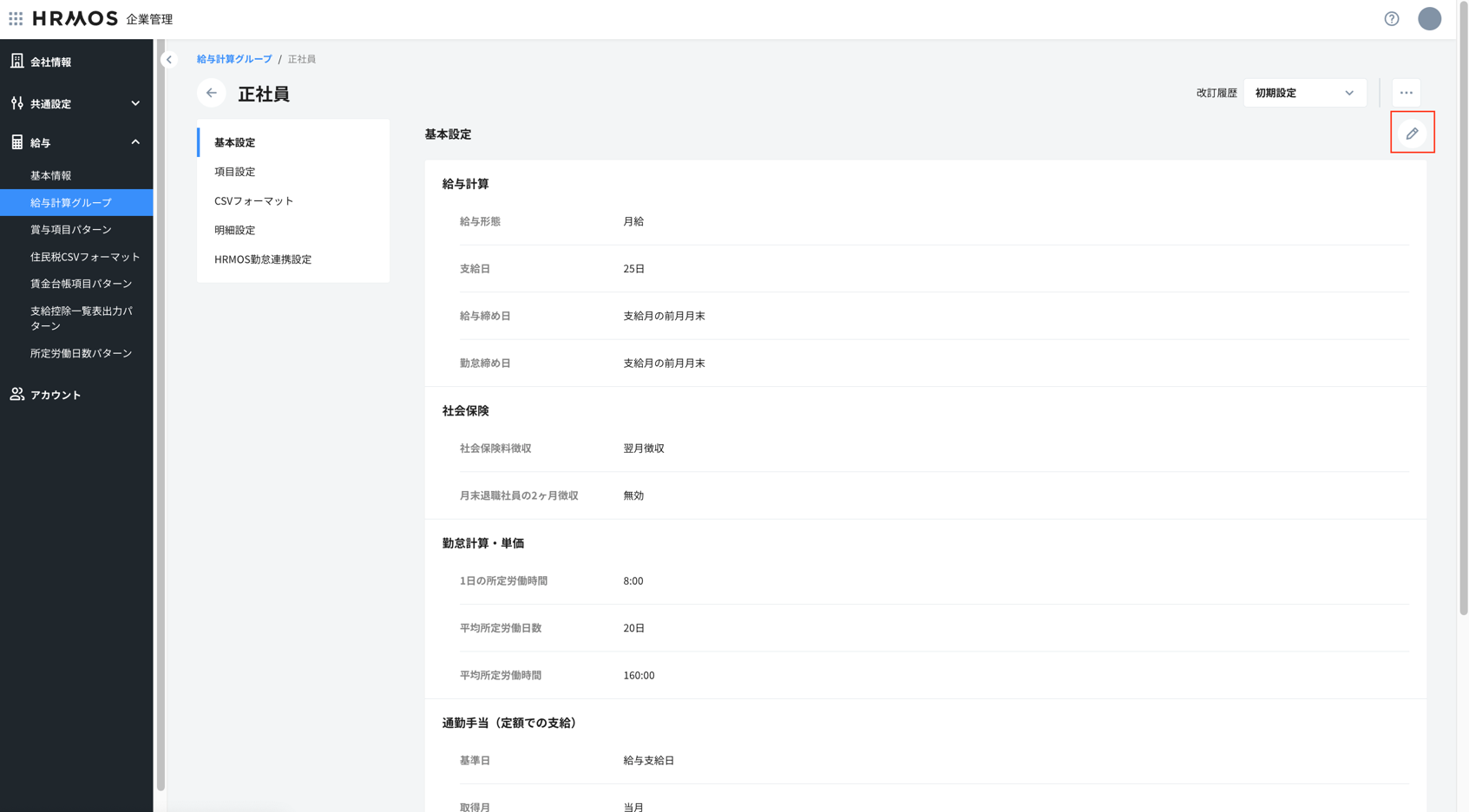Navigate to アカウント in the sidebar
The height and width of the screenshot is (812, 1469).
[x=56, y=395]
